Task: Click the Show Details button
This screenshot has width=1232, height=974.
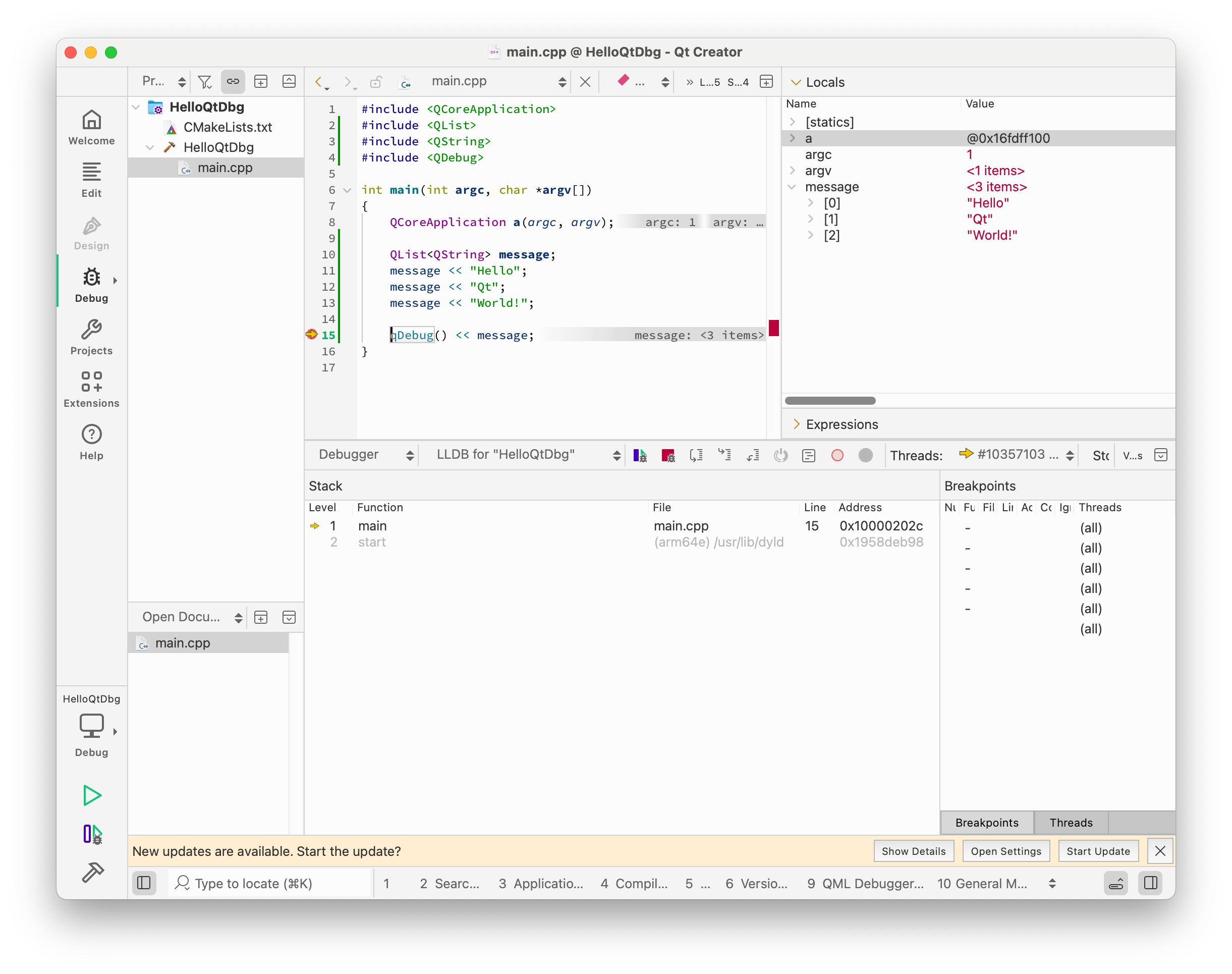Action: pyautogui.click(x=913, y=851)
